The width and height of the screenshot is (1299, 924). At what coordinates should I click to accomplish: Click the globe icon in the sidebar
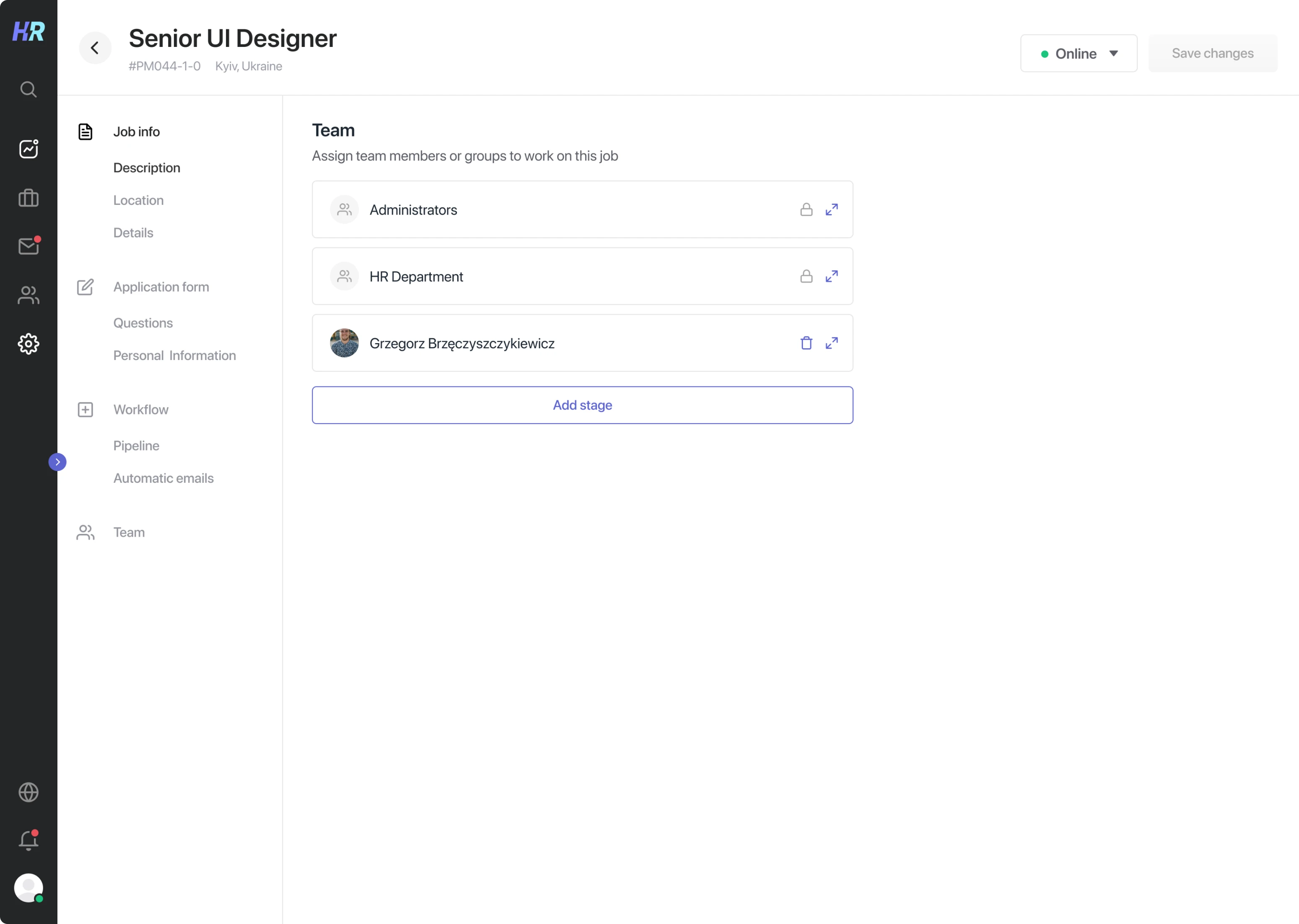[x=28, y=792]
